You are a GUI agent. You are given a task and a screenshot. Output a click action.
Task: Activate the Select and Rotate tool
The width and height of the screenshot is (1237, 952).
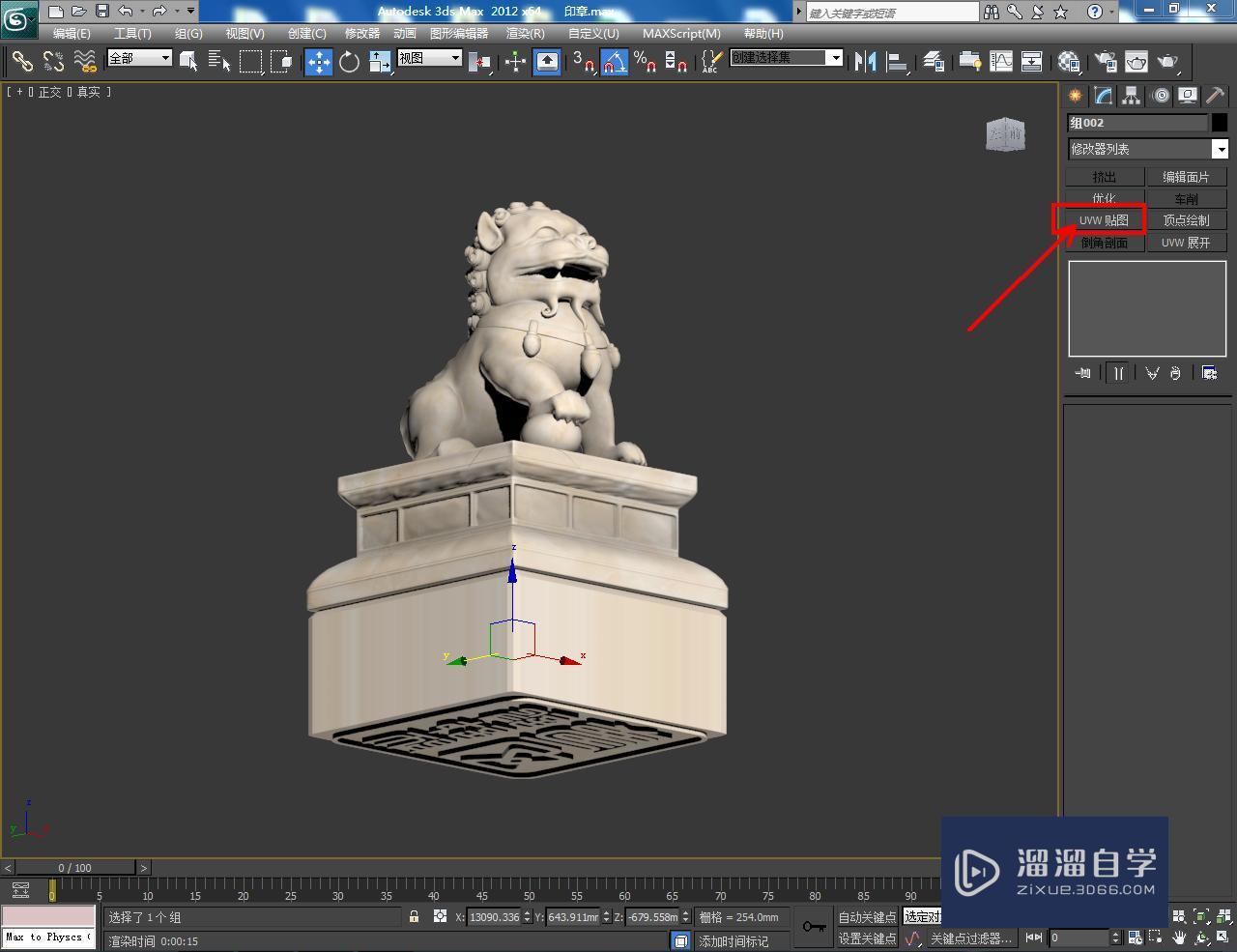tap(349, 62)
